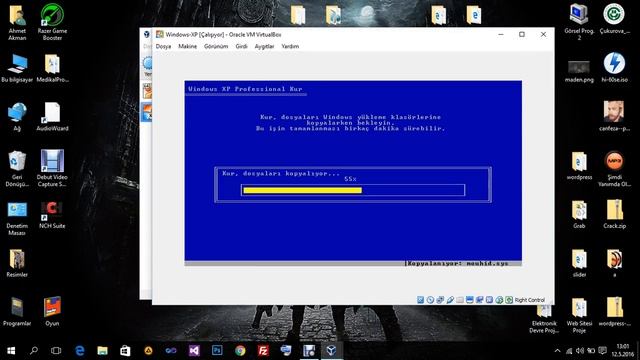The height and width of the screenshot is (360, 640).
Task: Open the Crack.zip archive icon
Action: 614,214
